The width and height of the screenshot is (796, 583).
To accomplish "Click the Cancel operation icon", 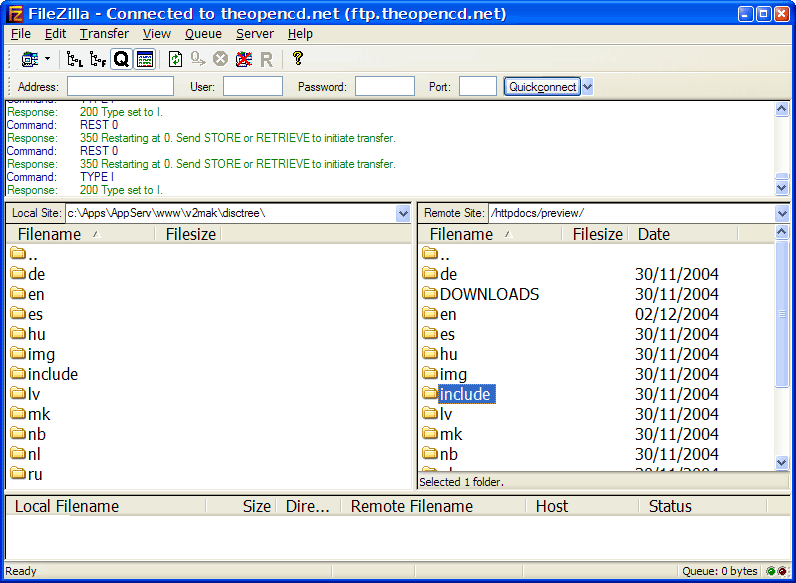I will [220, 59].
